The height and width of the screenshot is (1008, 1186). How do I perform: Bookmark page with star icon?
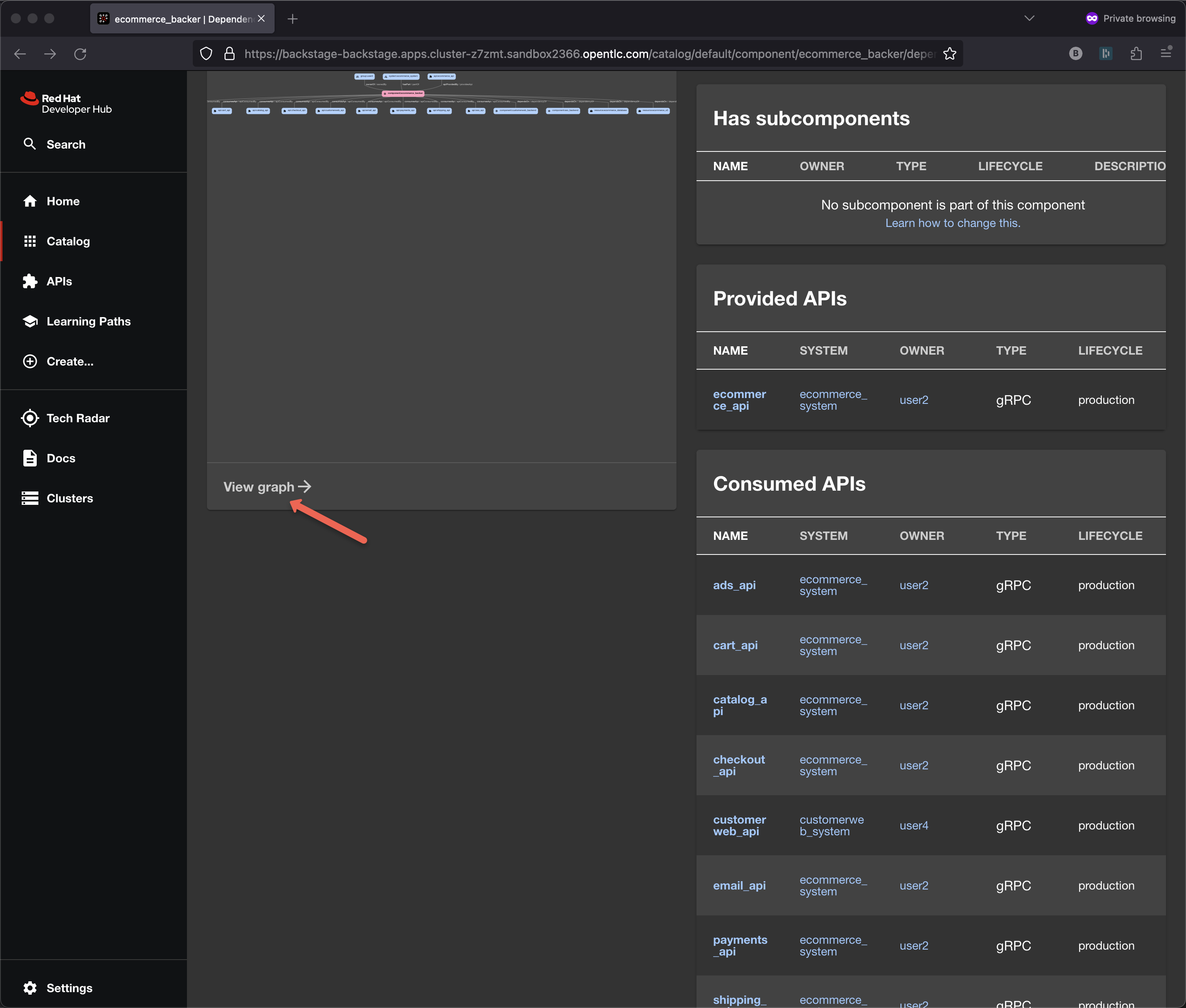949,54
